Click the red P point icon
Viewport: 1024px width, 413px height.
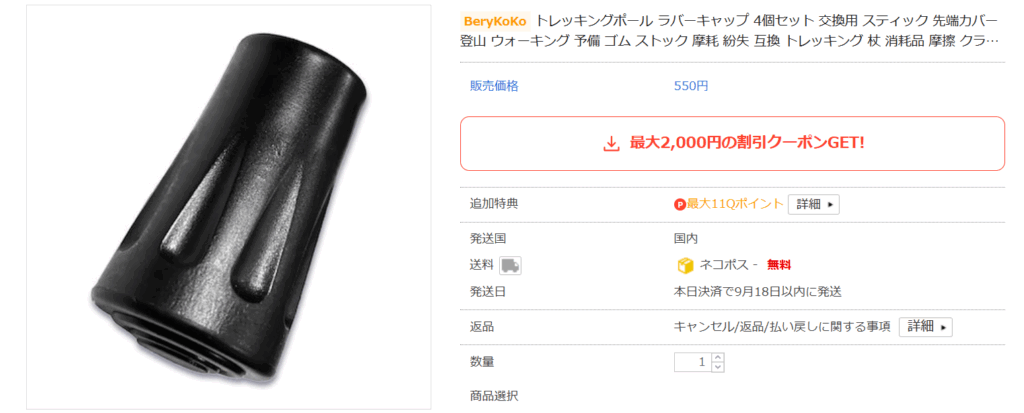point(681,204)
